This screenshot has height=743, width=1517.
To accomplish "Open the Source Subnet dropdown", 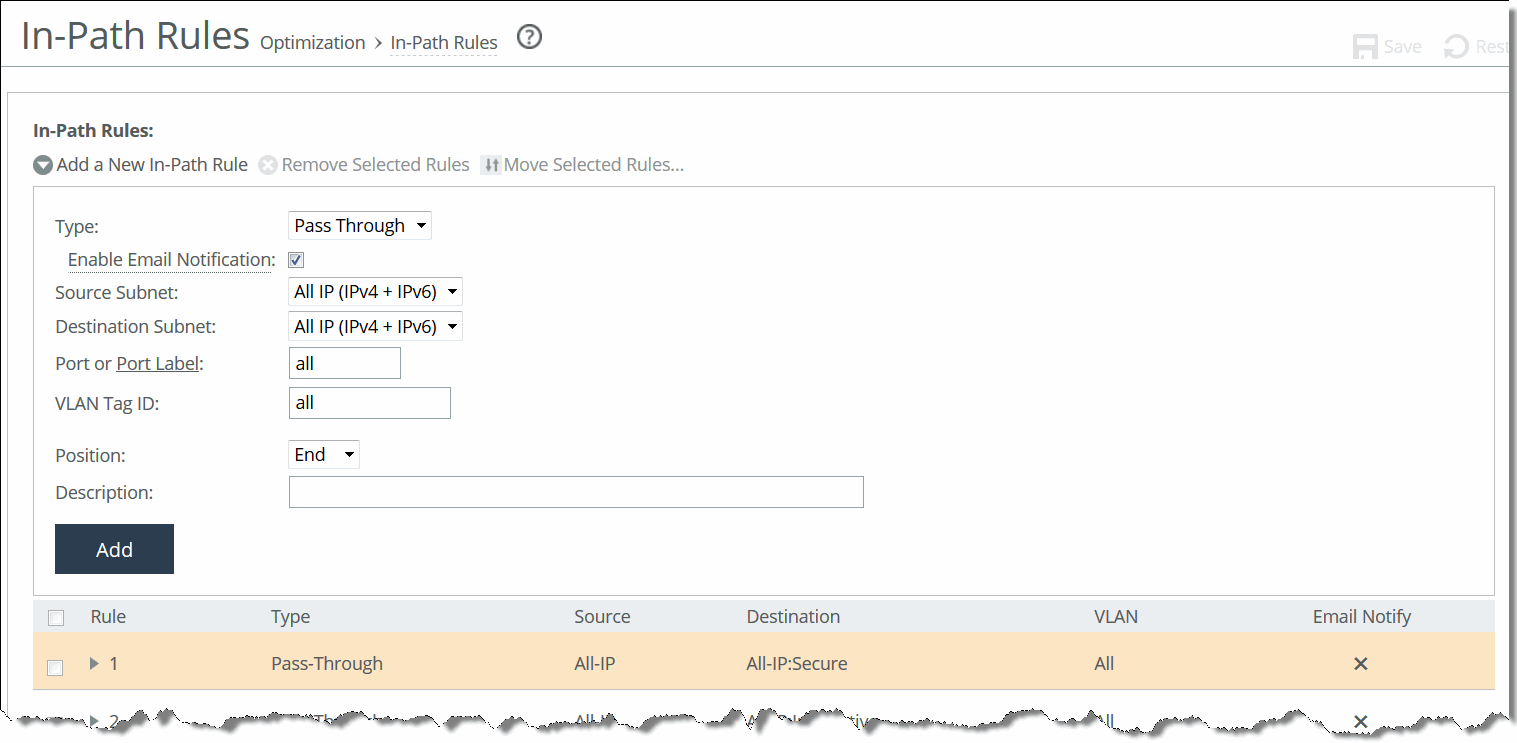I will [x=375, y=291].
